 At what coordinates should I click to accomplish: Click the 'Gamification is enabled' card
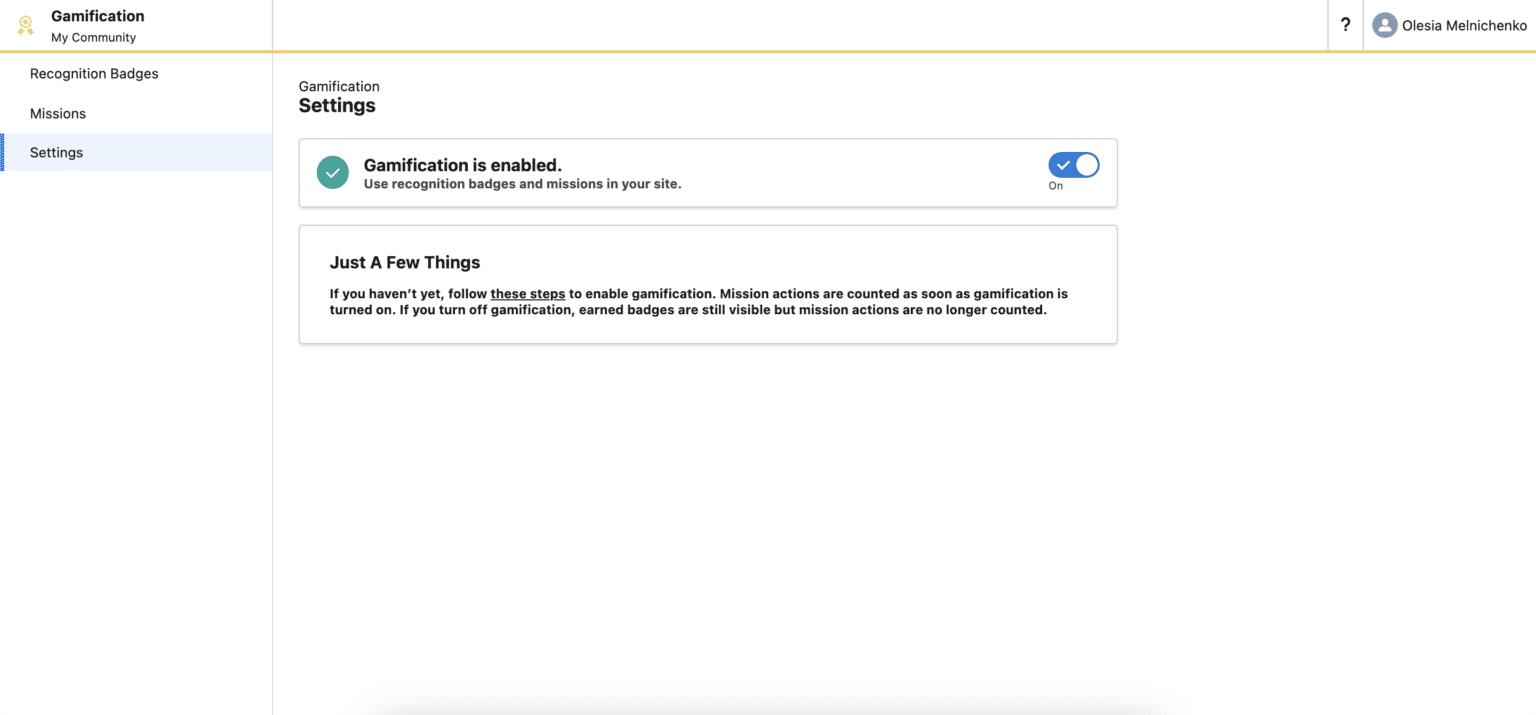point(708,172)
